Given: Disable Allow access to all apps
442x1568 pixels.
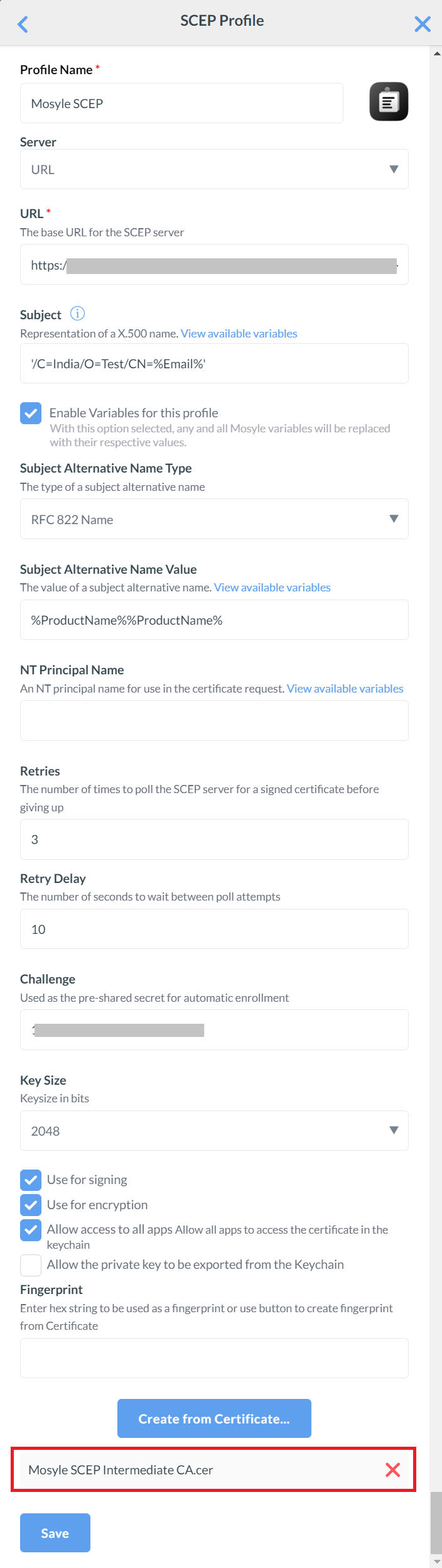Looking at the screenshot, I should (x=31, y=1230).
